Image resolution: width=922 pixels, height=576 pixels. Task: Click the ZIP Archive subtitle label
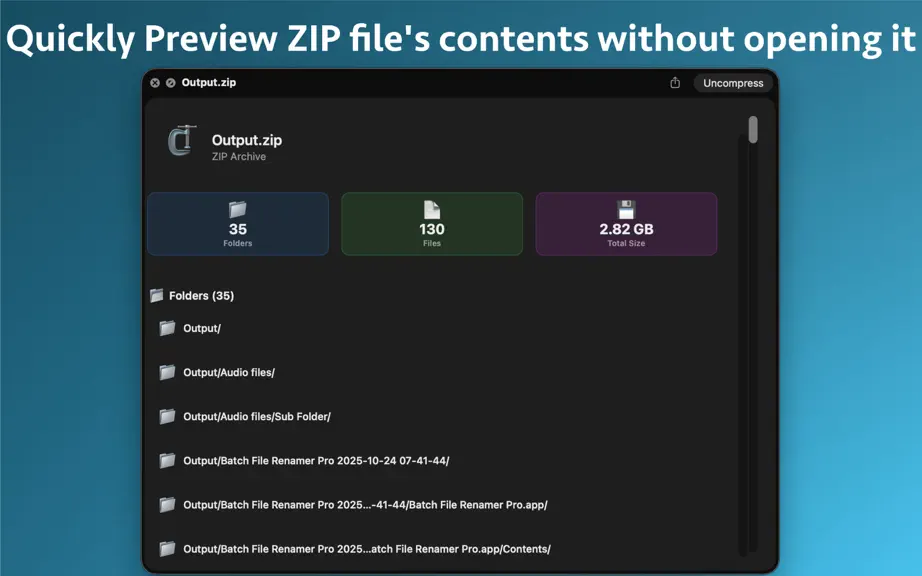pos(239,156)
